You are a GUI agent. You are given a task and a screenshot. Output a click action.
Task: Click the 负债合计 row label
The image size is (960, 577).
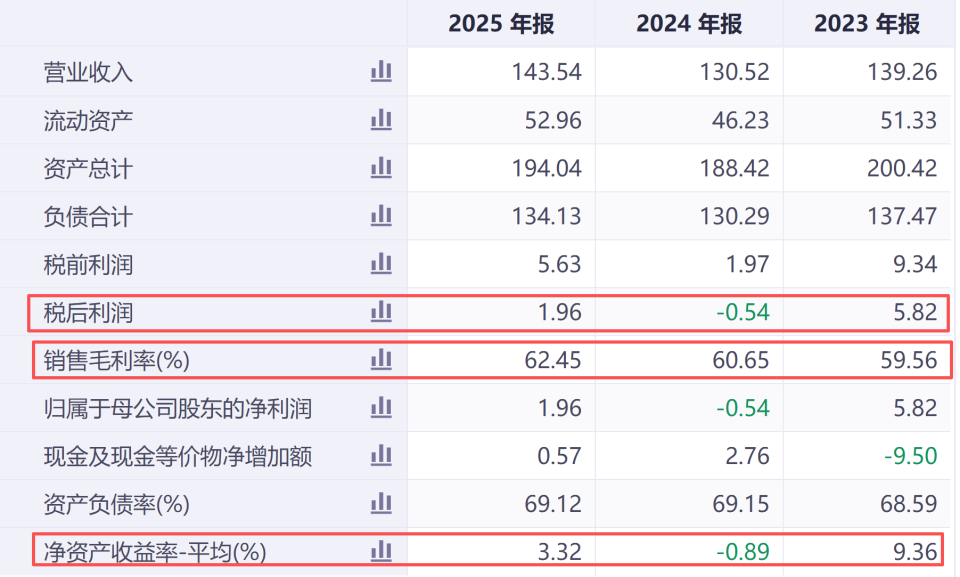(x=88, y=217)
